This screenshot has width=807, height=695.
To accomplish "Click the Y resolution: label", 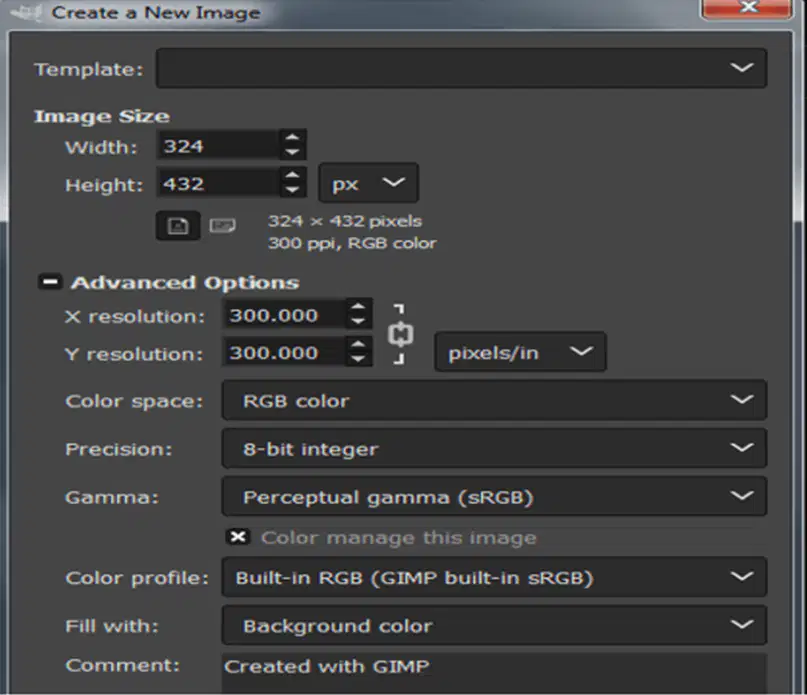I will point(134,354).
